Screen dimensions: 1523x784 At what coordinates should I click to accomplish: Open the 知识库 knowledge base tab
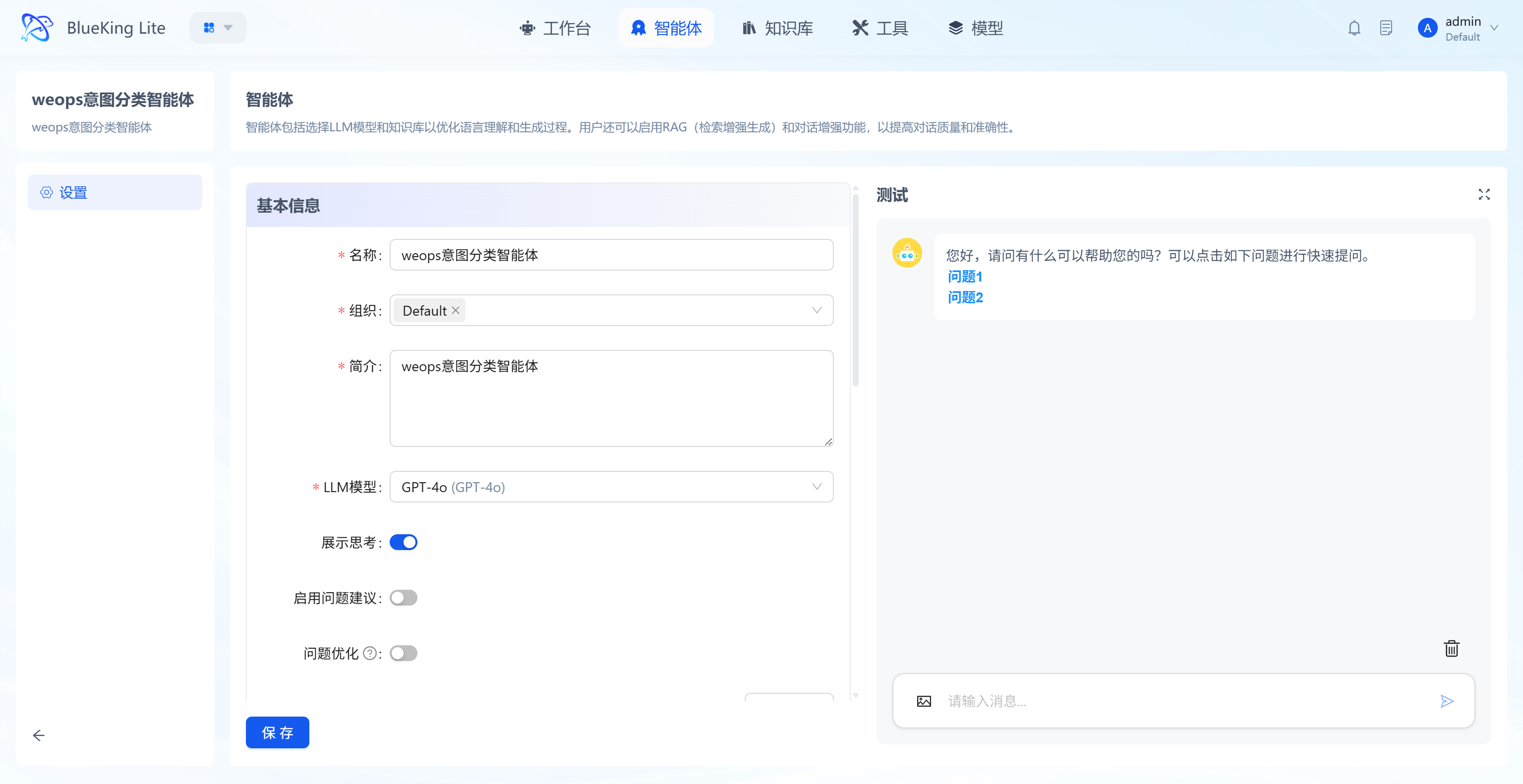click(777, 28)
